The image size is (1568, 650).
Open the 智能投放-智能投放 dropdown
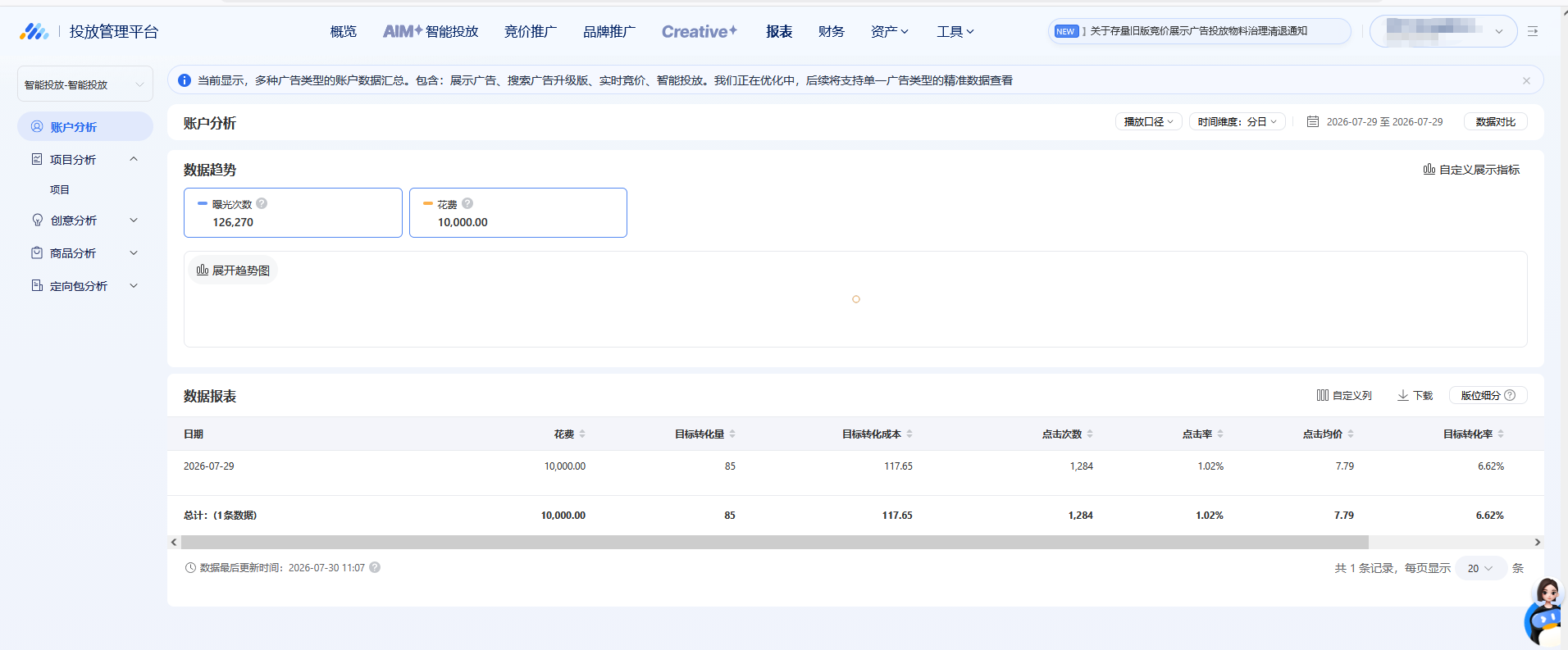pos(85,84)
